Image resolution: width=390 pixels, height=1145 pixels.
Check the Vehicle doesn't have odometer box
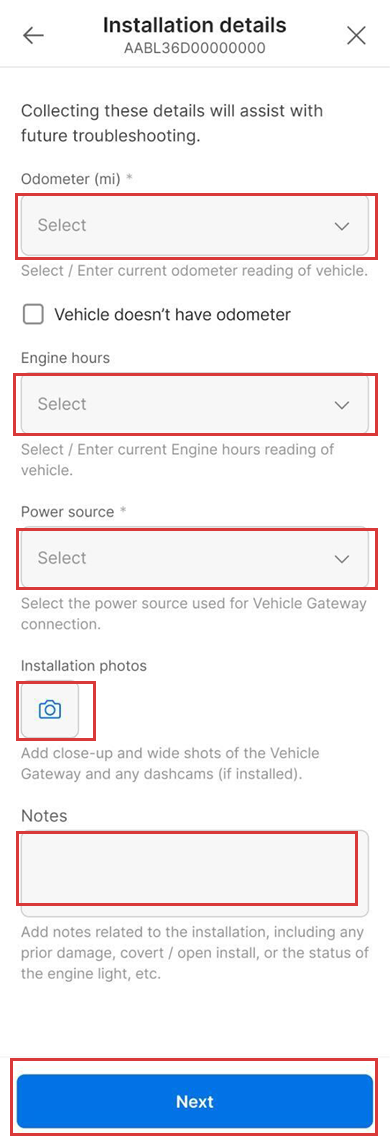(33, 315)
